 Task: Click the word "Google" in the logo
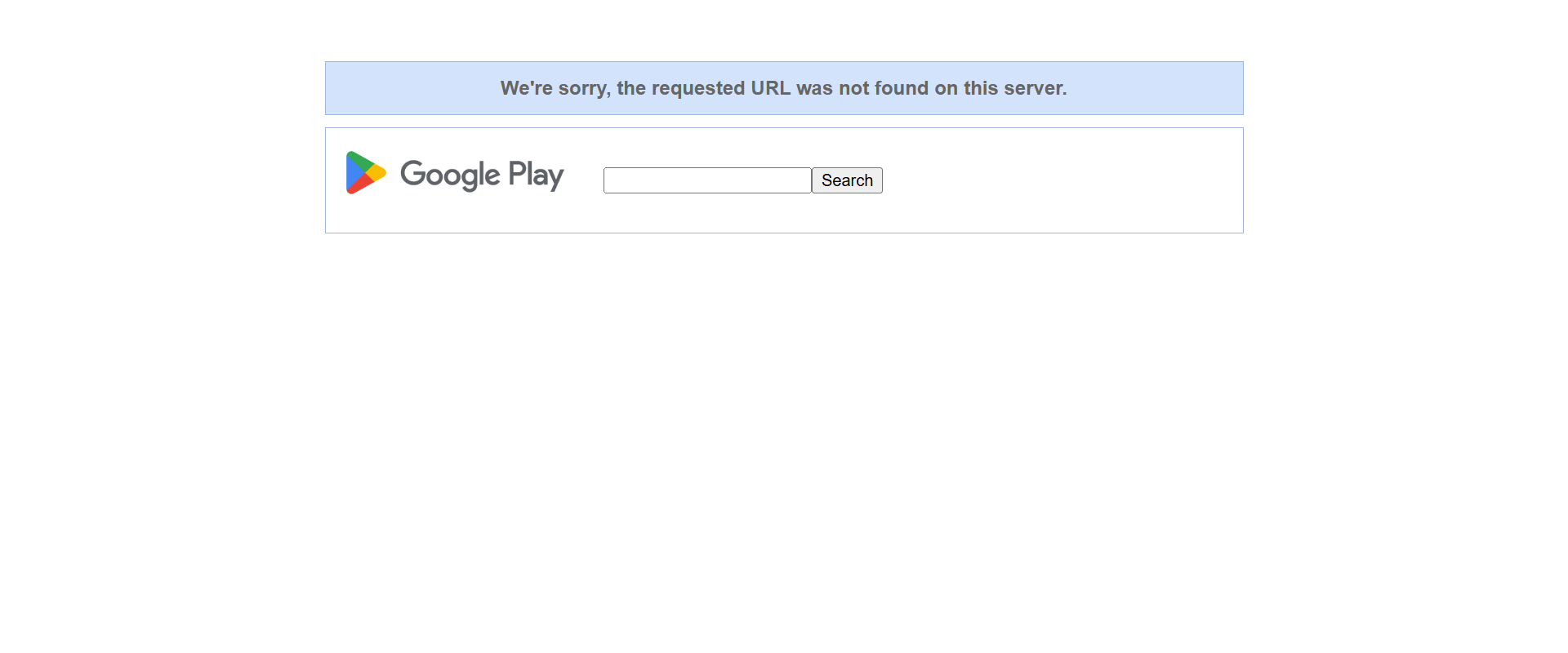coord(449,175)
